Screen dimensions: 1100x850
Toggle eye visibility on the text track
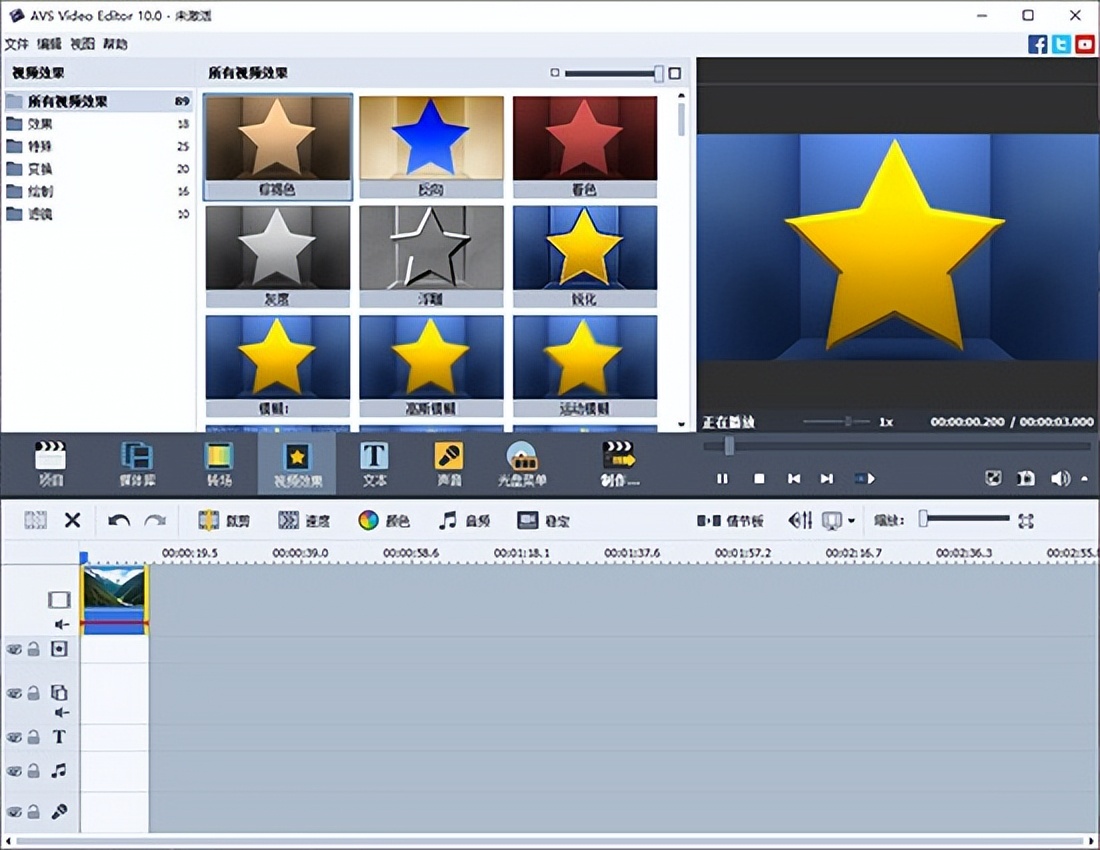click(14, 737)
